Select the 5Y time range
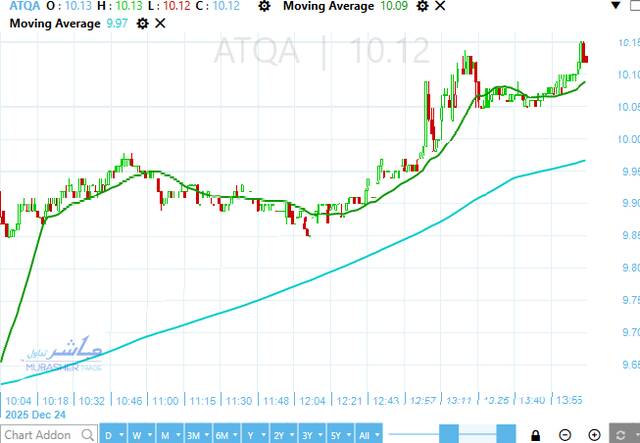Viewport: 640px width, 443px height. point(338,435)
